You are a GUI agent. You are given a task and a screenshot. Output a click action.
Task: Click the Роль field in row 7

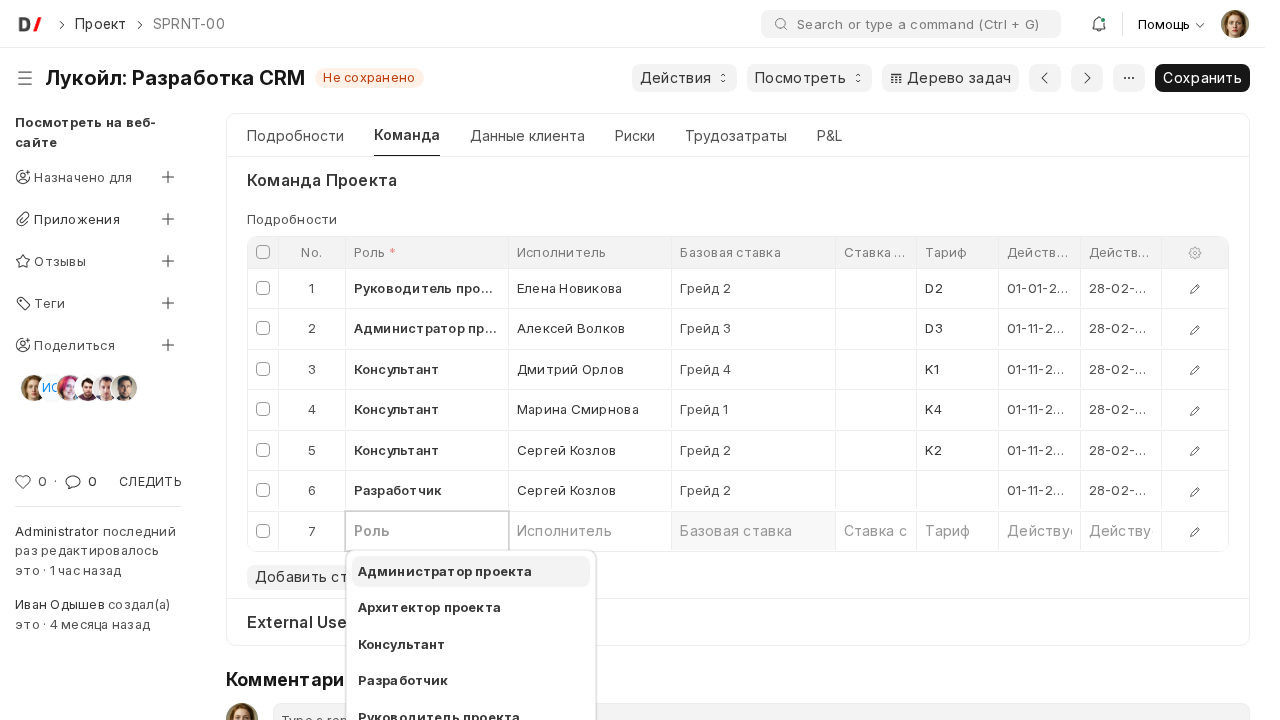click(x=427, y=531)
